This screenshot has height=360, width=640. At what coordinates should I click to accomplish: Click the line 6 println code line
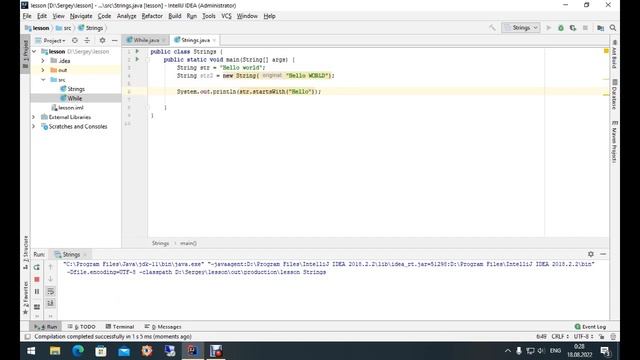[x=249, y=91]
